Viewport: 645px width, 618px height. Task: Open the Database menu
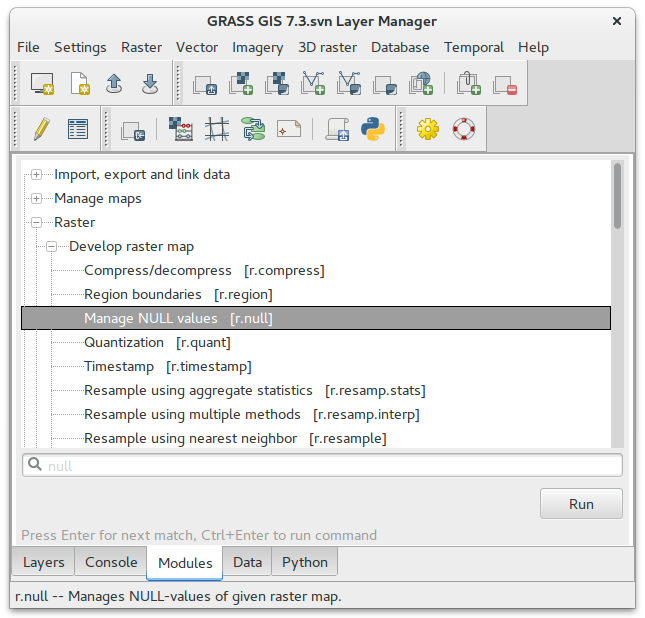pyautogui.click(x=400, y=47)
